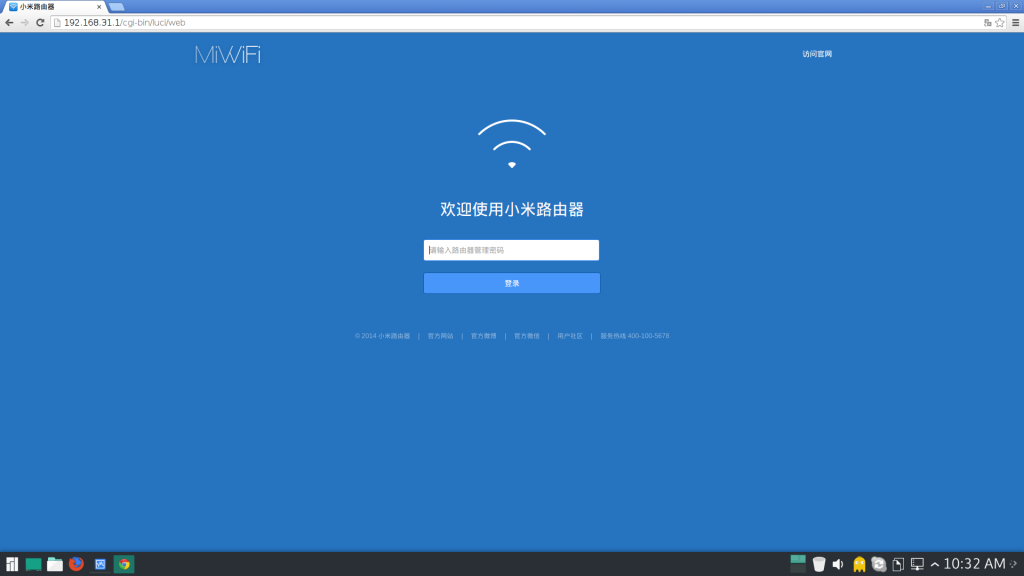Open the MiWiFi logo on the login page
Image resolution: width=1024 pixels, height=576 pixels.
tap(227, 54)
